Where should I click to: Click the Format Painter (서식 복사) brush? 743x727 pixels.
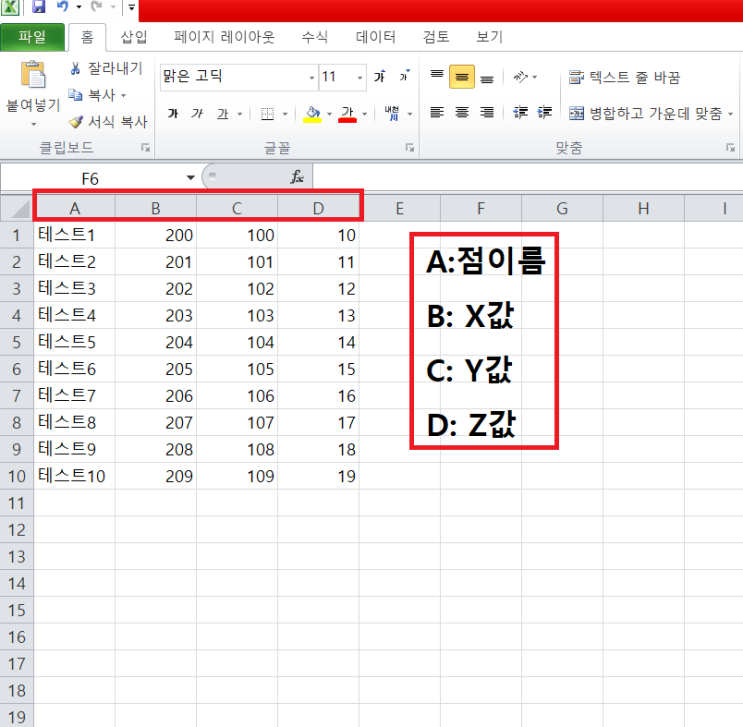(x=75, y=122)
